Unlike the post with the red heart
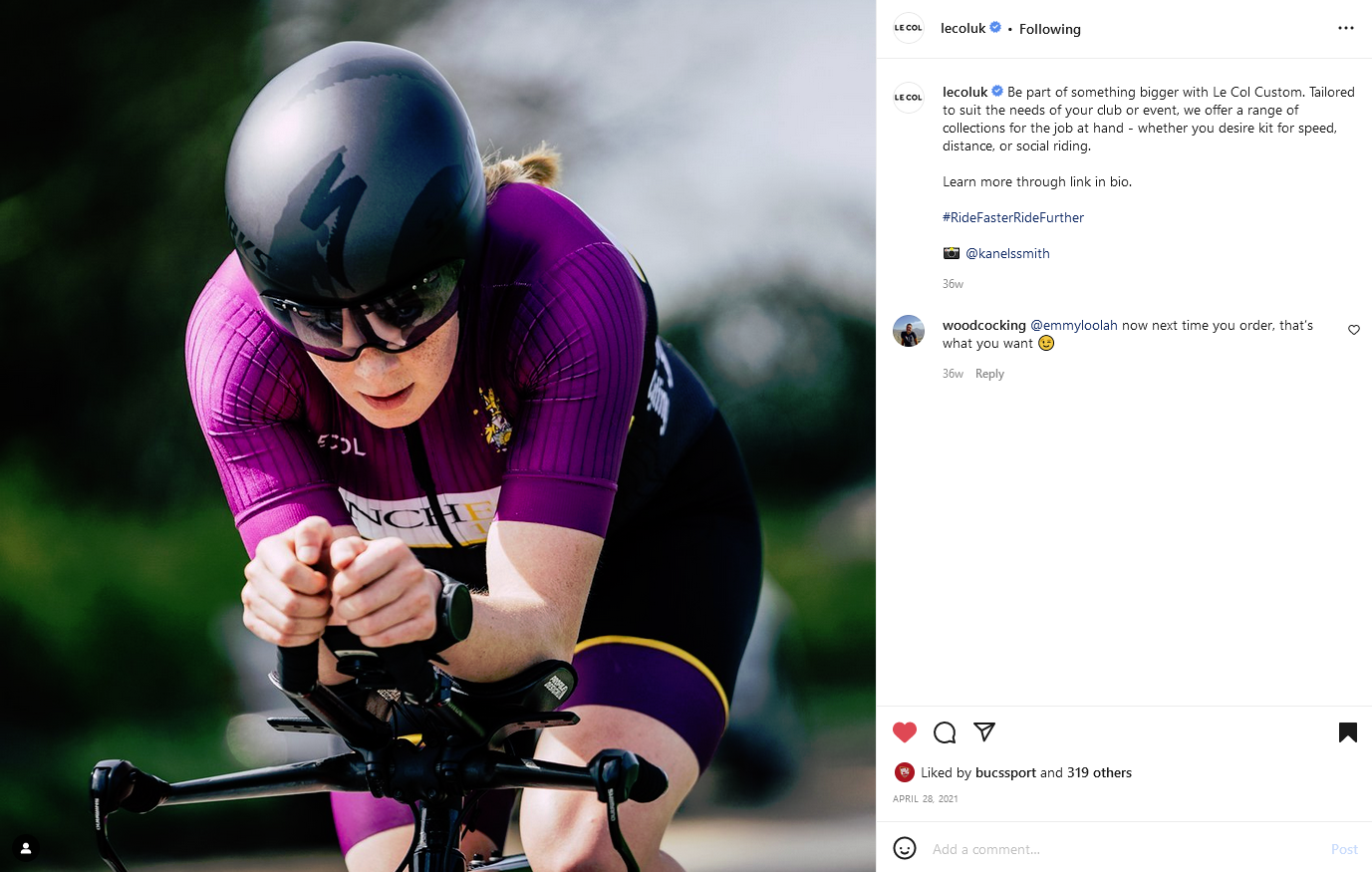 [x=905, y=732]
